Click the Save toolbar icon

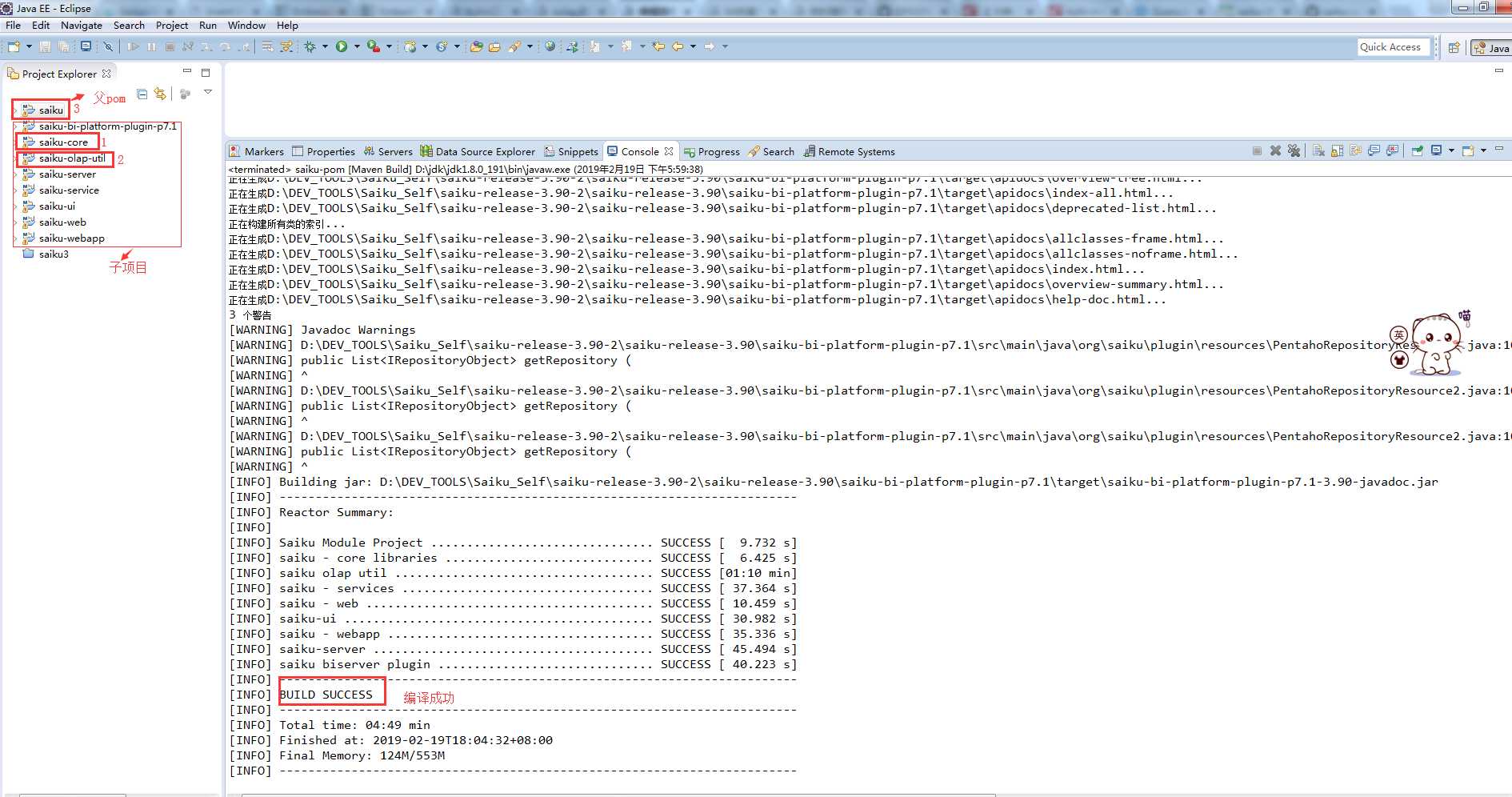click(x=44, y=46)
